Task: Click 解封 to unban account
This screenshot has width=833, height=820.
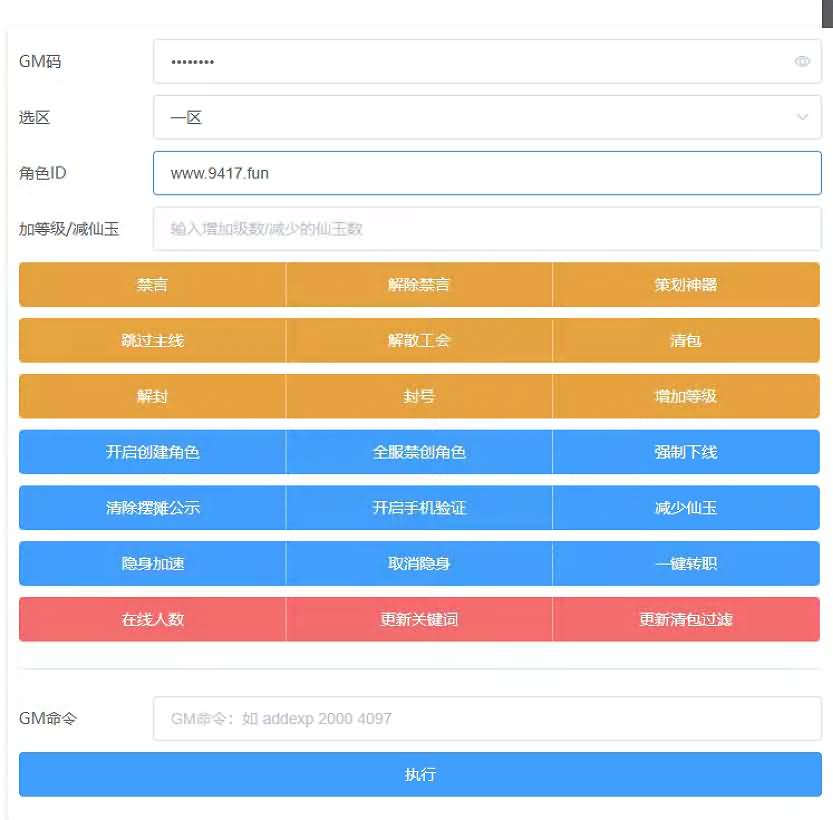Action: (x=151, y=396)
